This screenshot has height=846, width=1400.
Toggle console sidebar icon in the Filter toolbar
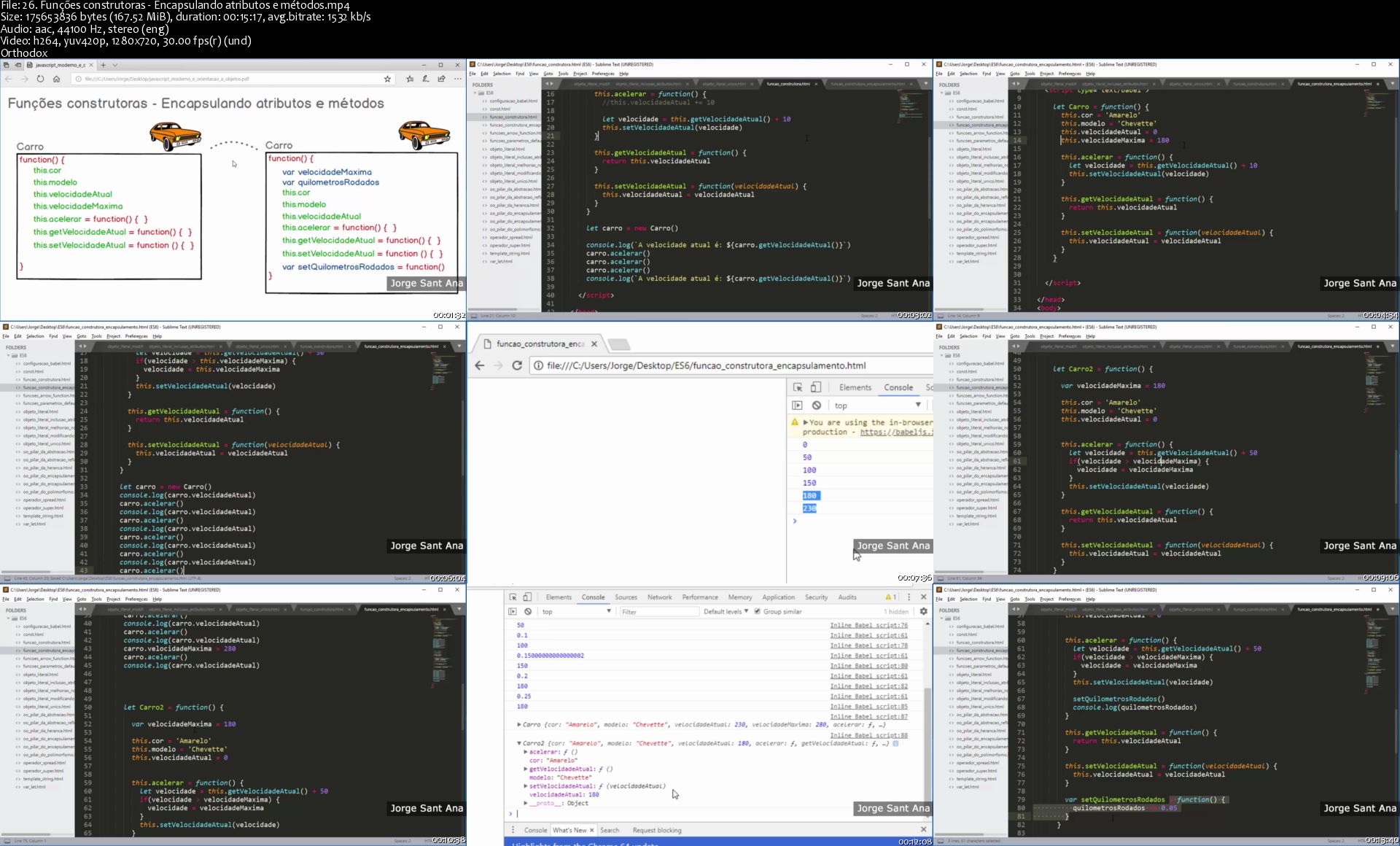coord(512,611)
